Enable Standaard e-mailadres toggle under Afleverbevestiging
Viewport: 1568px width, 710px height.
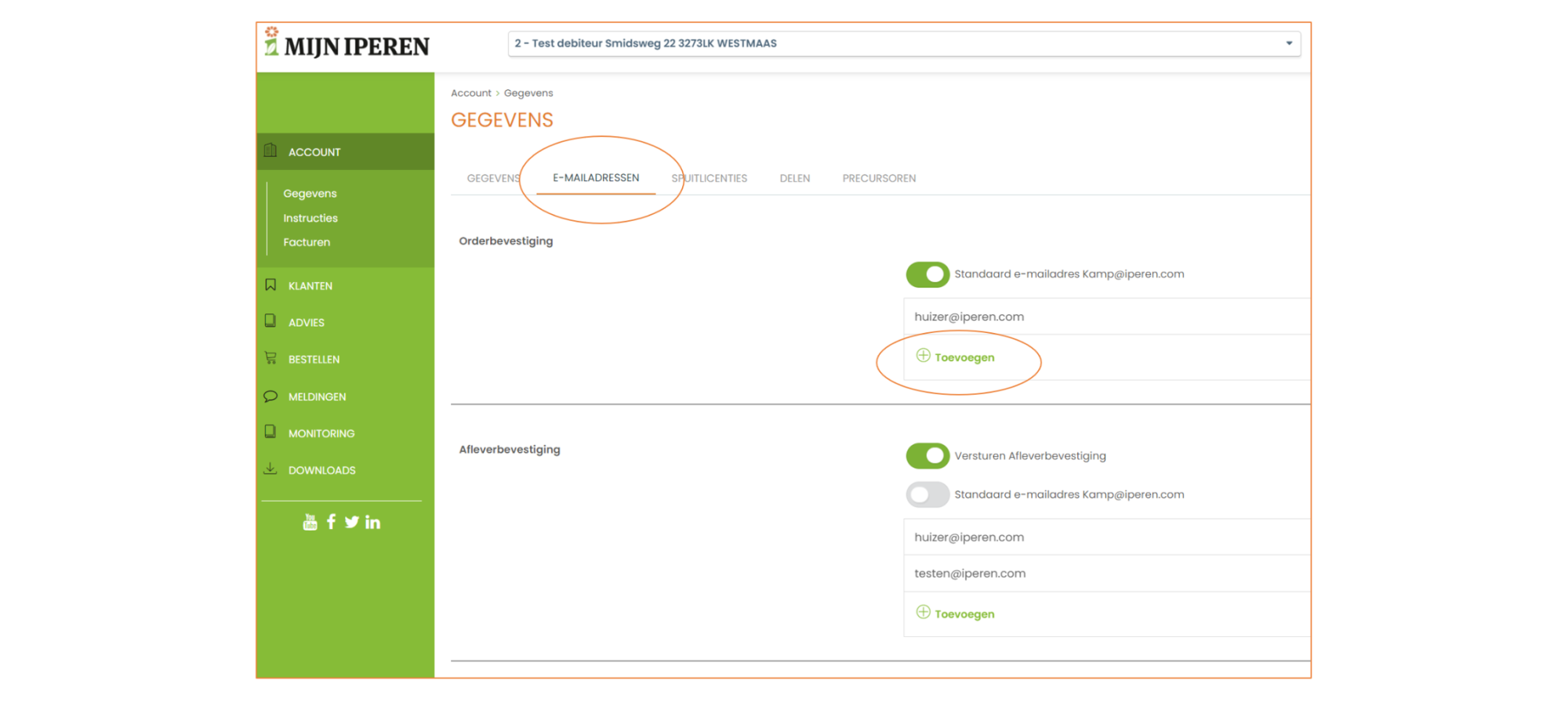point(927,494)
